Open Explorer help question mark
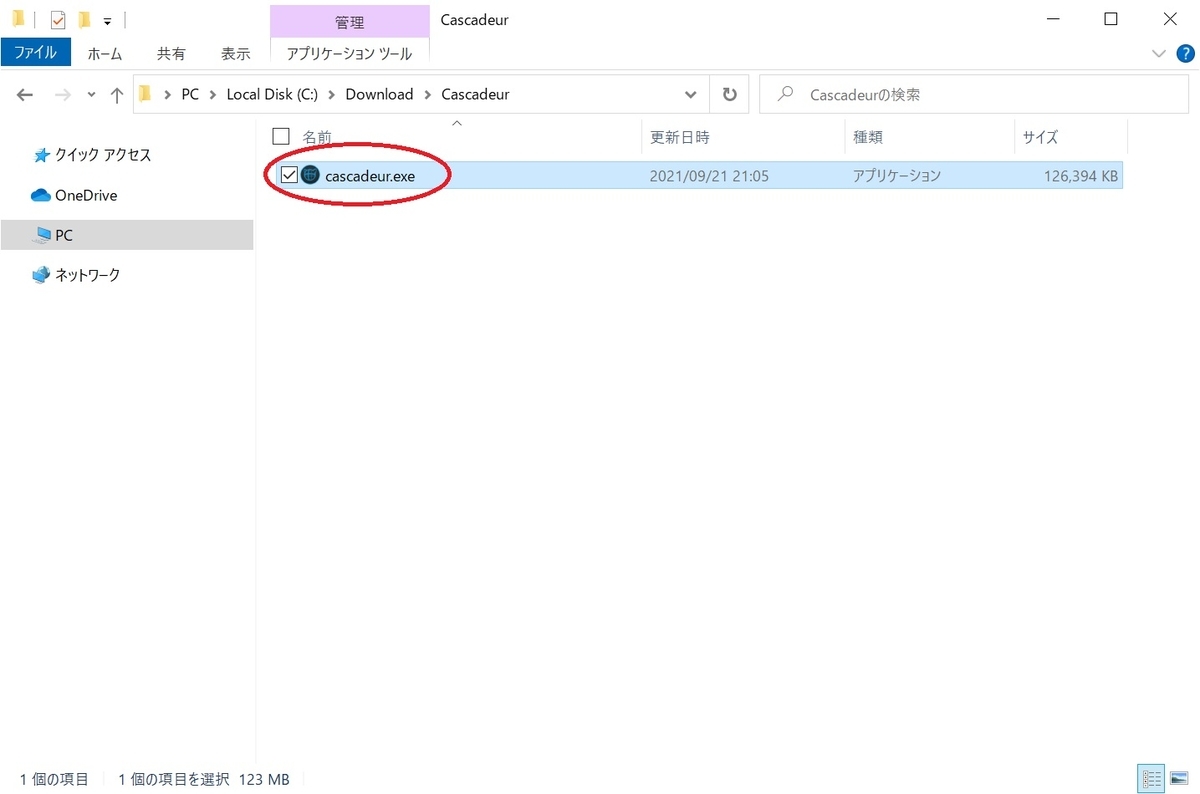 (1186, 53)
